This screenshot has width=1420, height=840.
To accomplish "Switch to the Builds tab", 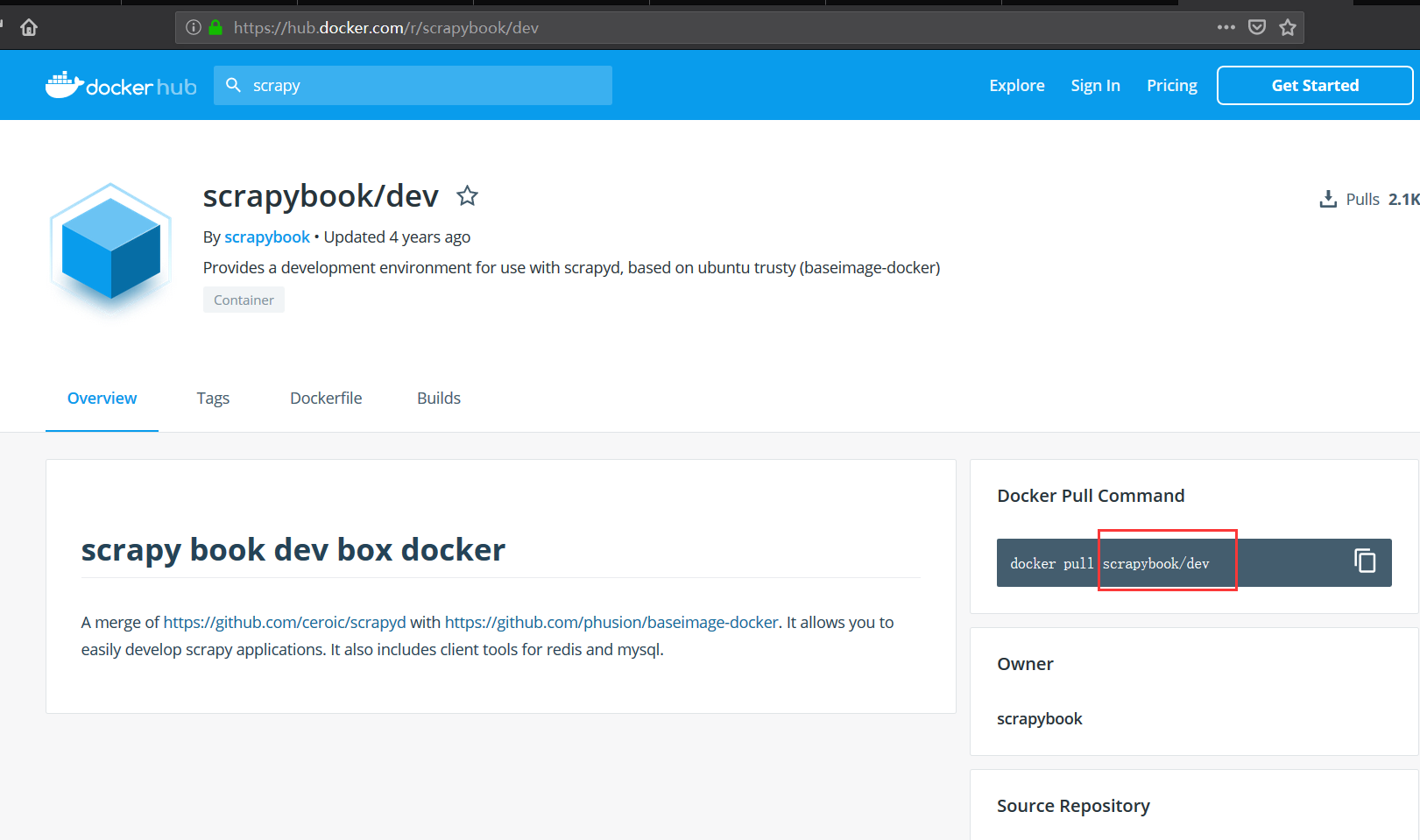I will pos(439,399).
